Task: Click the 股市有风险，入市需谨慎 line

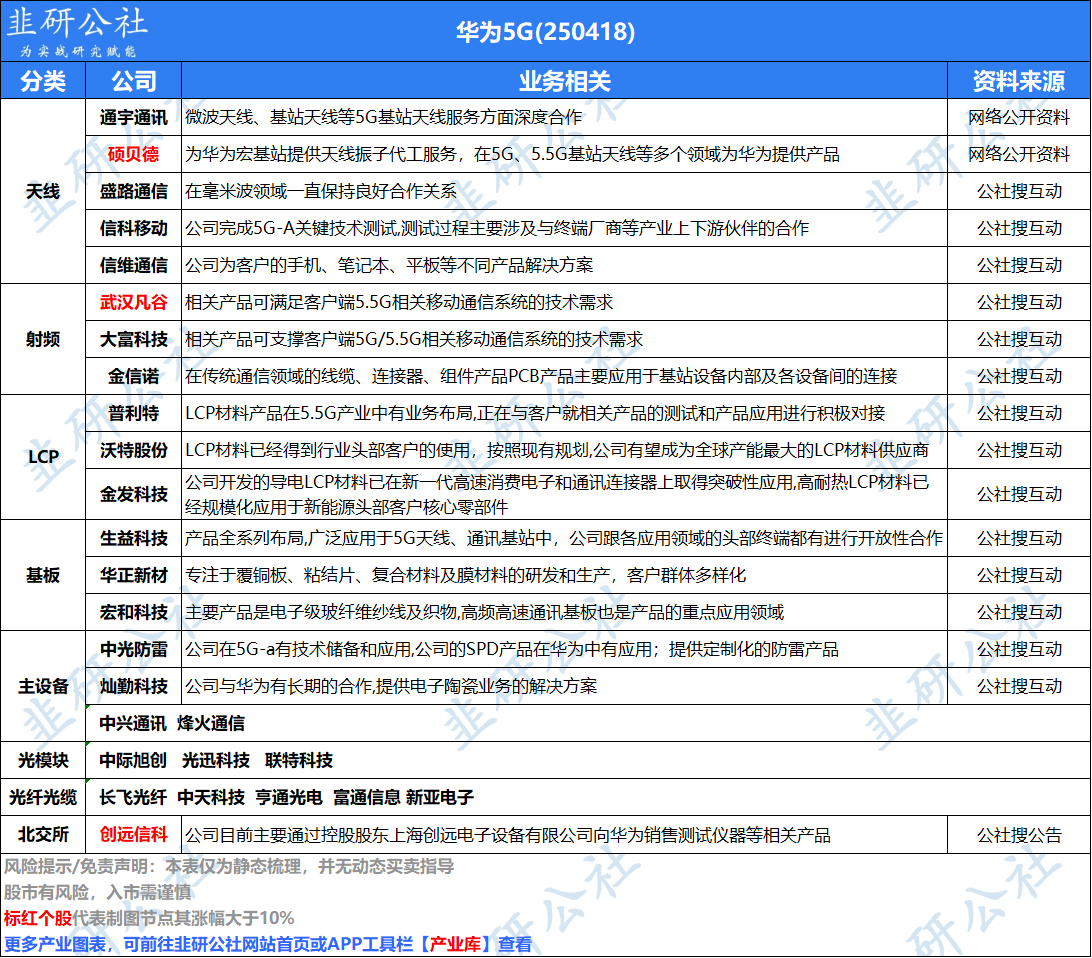Action: (98, 893)
